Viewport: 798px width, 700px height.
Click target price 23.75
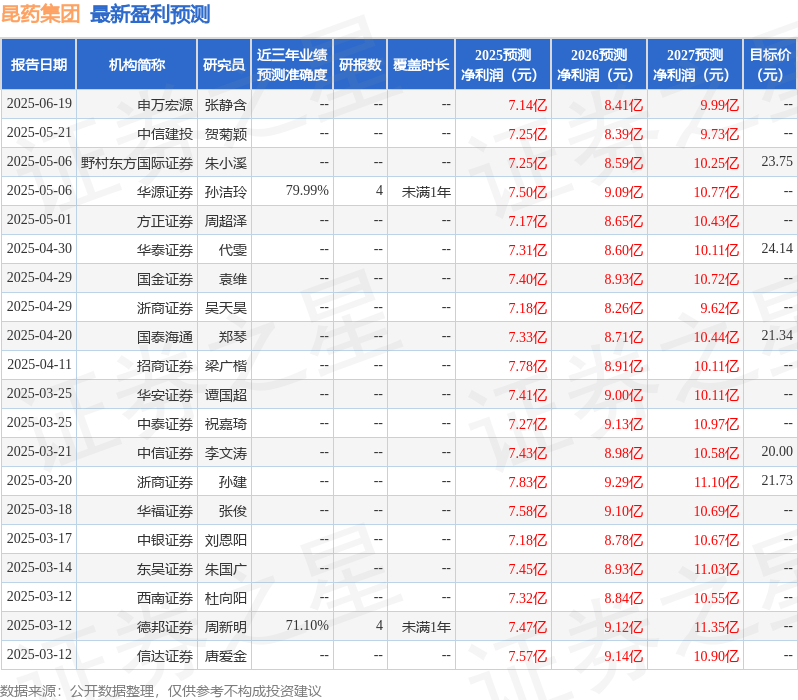coord(777,161)
